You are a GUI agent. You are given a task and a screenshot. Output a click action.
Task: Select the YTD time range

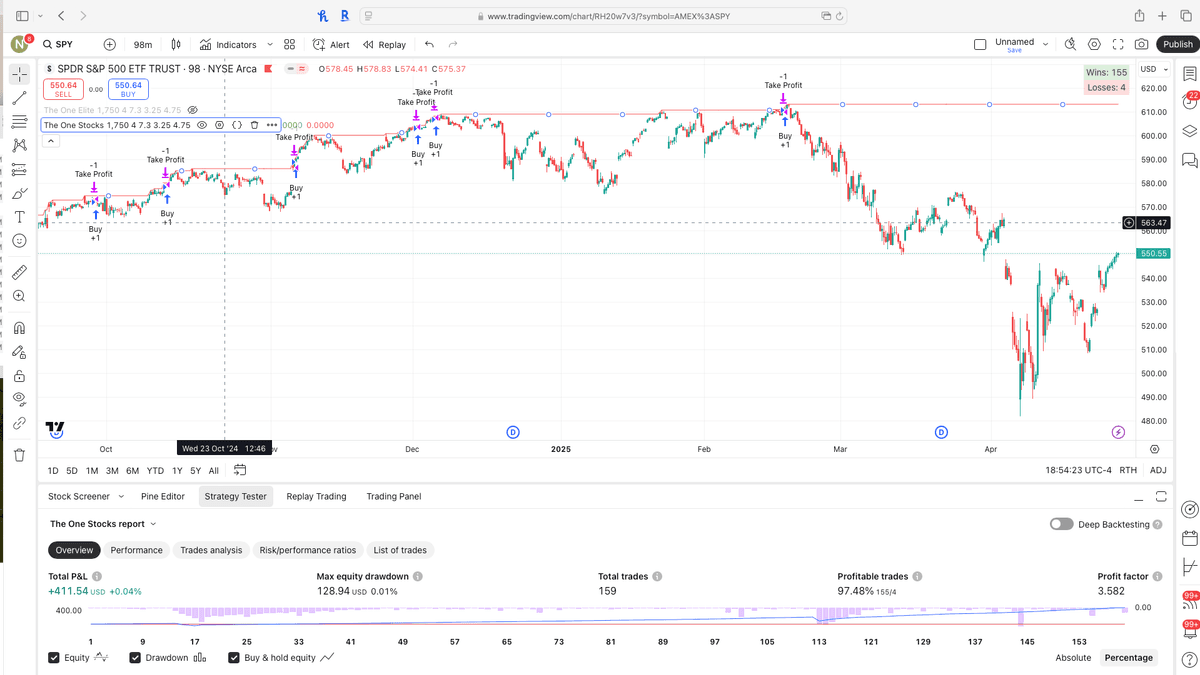coord(155,470)
